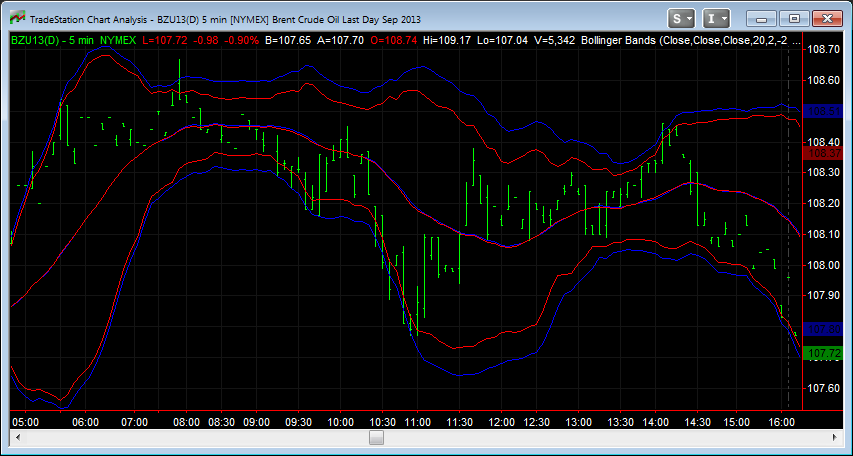Click the NYMEX exchange label
853x456 pixels.
(x=118, y=40)
